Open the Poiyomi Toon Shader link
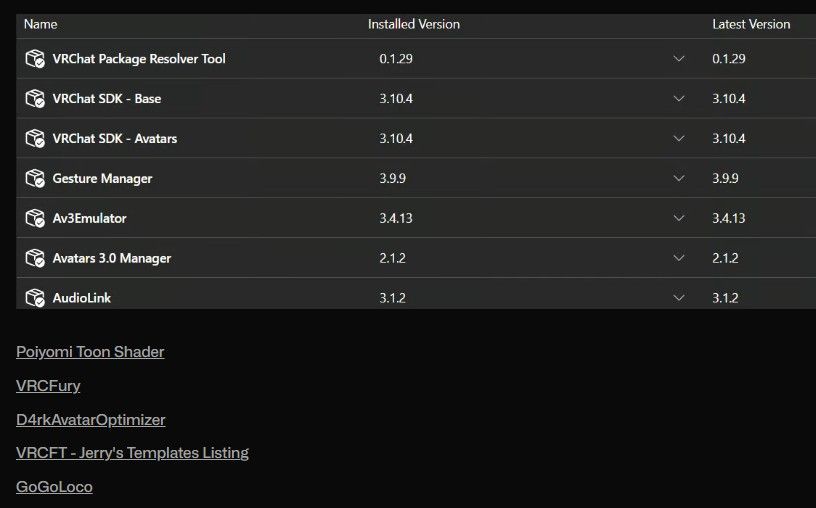The image size is (816, 508). 90,352
